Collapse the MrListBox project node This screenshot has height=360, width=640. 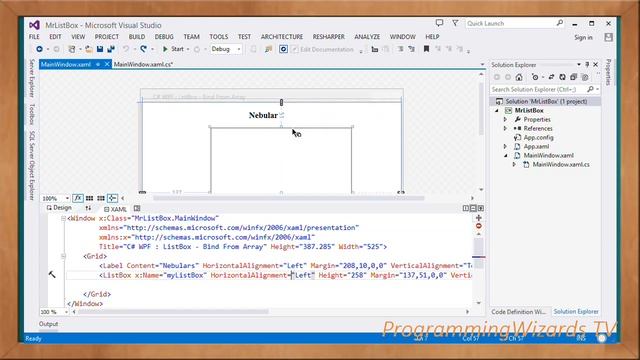(497, 111)
